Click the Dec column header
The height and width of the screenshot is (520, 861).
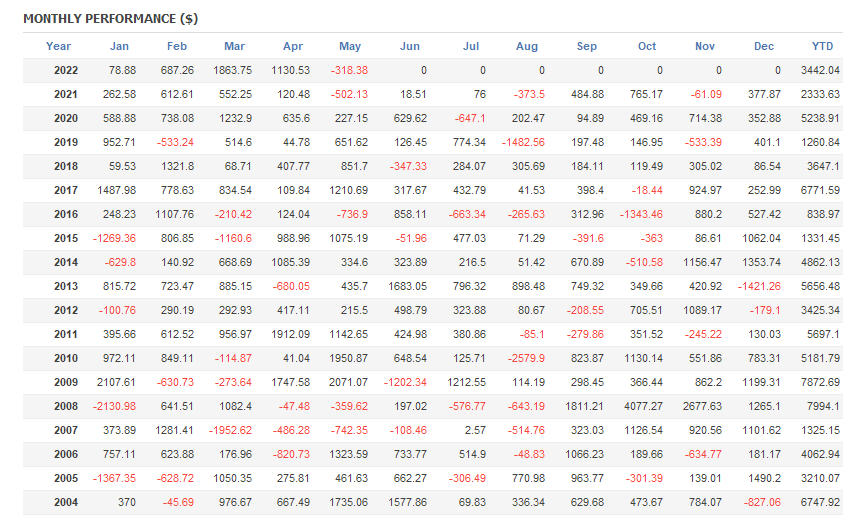click(x=765, y=46)
